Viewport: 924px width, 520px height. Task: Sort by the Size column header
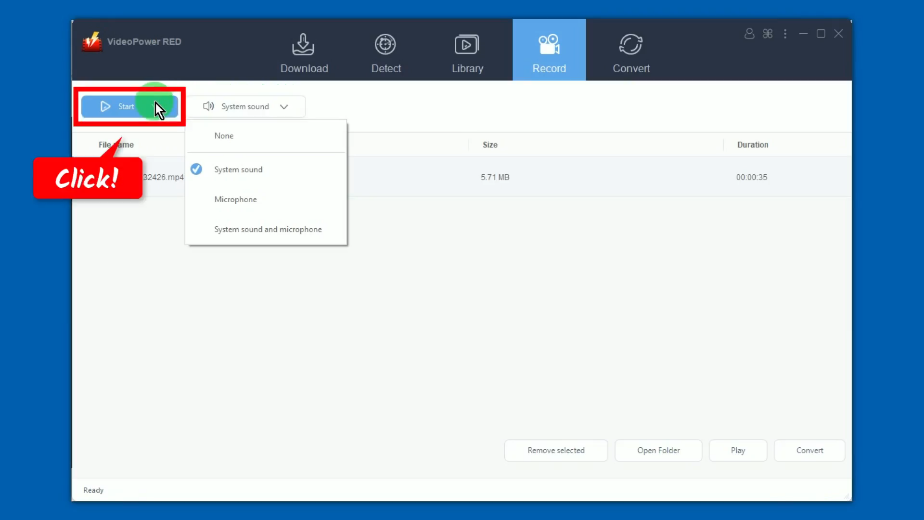490,144
